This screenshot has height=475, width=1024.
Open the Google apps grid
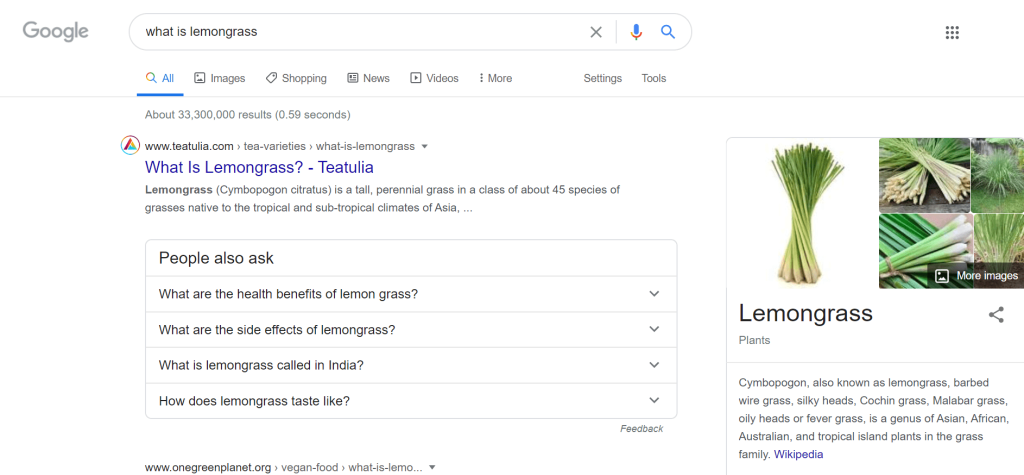952,32
